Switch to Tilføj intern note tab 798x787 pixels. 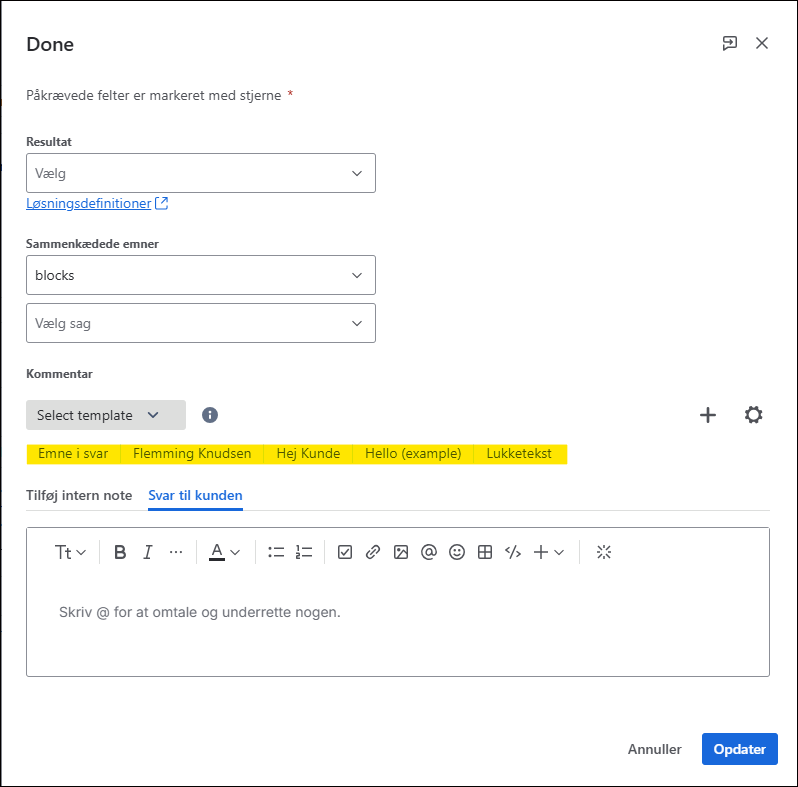(x=79, y=495)
